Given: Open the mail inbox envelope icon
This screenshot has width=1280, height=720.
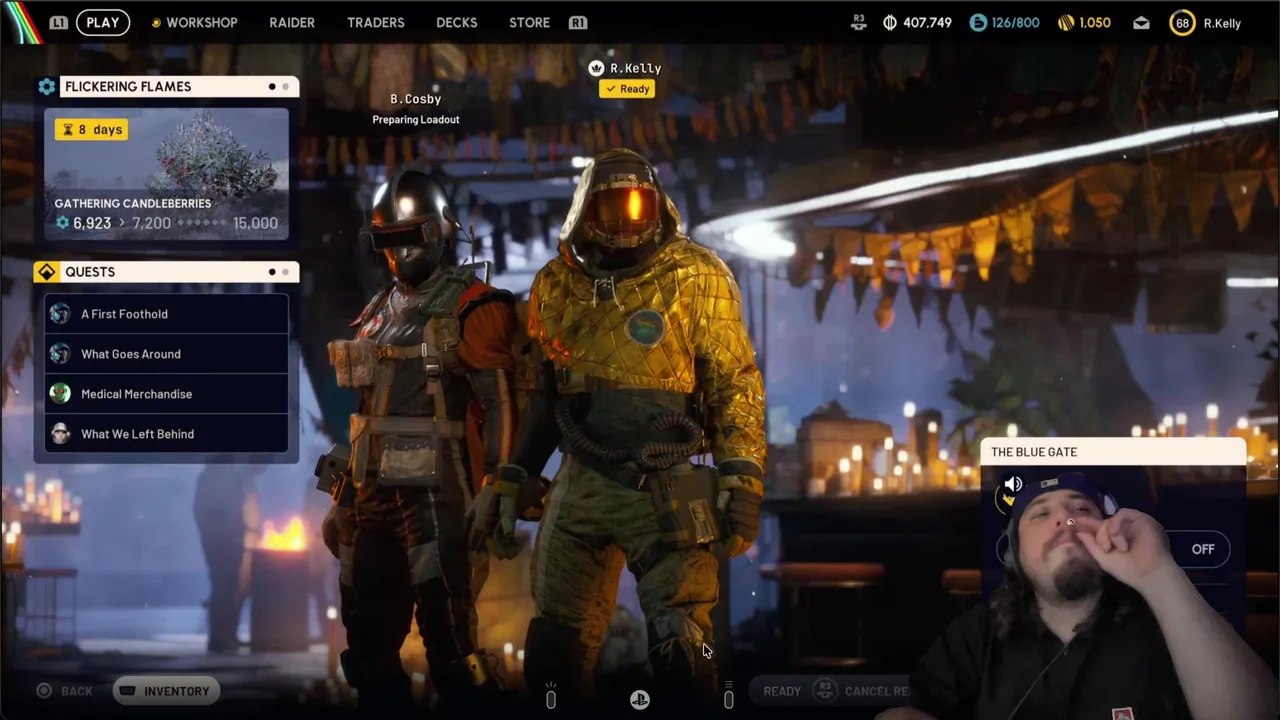Looking at the screenshot, I should 1141,23.
